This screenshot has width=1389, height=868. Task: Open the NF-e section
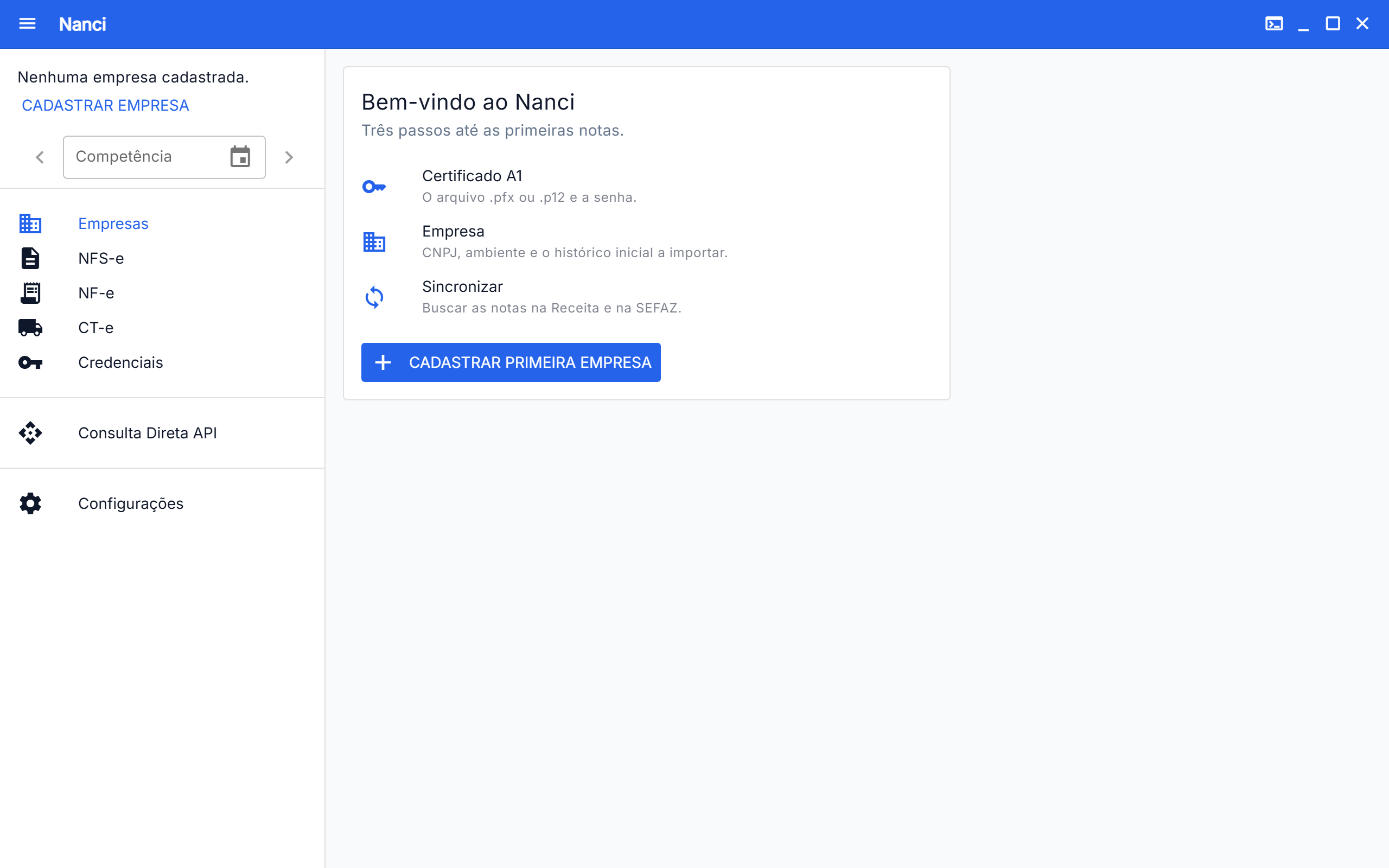(162, 293)
